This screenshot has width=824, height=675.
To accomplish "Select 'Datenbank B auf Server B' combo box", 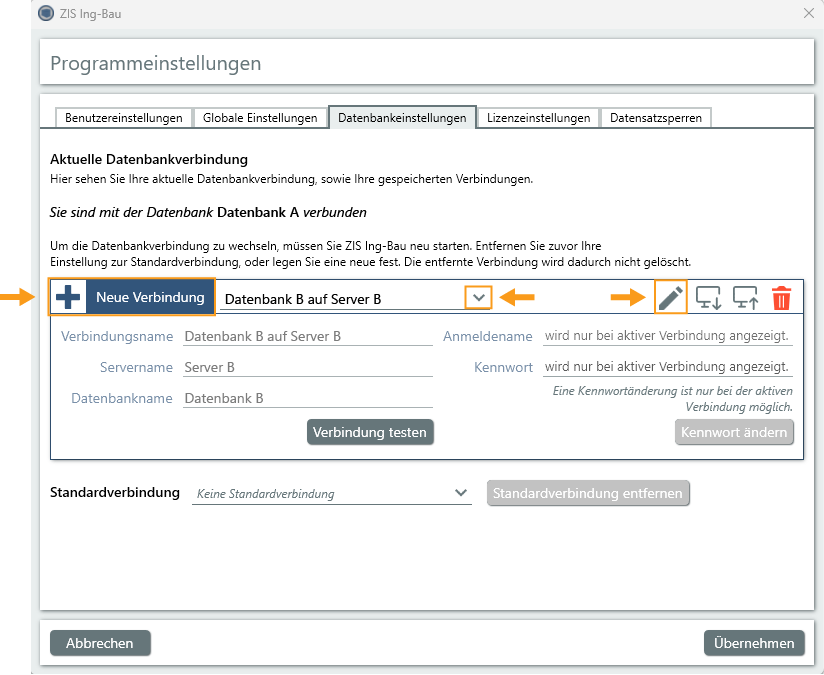I will coord(355,299).
